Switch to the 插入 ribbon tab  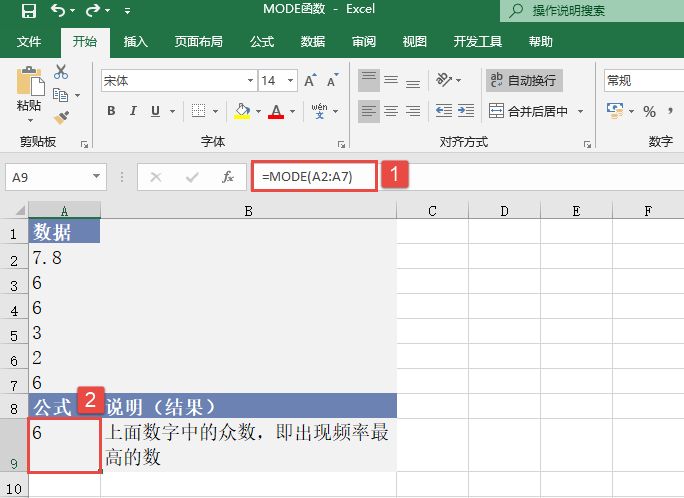click(x=135, y=42)
